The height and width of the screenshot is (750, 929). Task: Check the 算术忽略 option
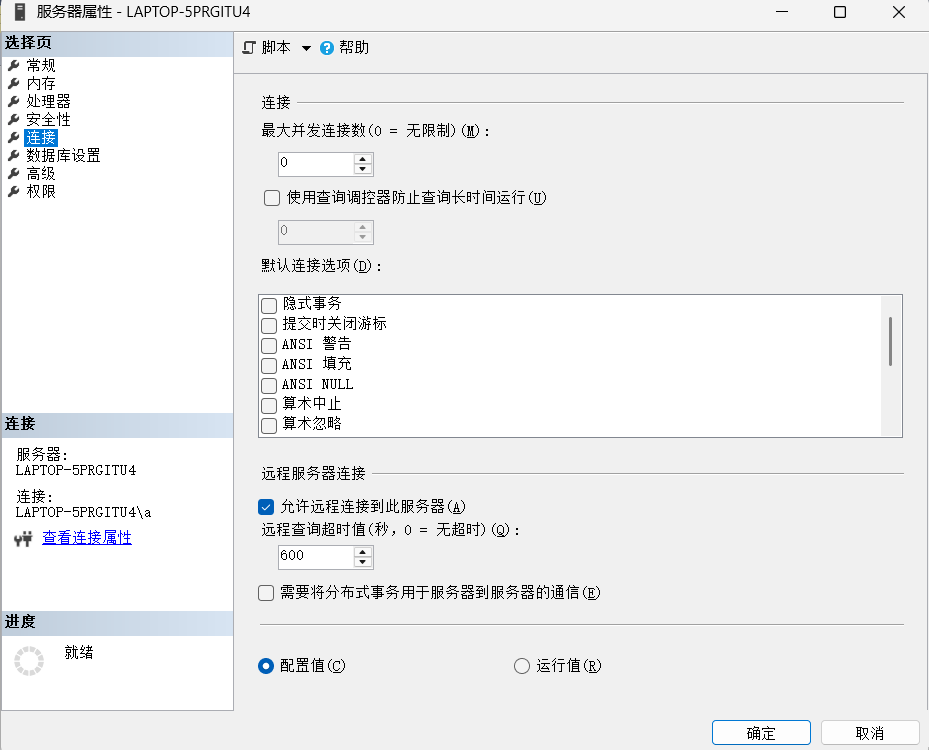pyautogui.click(x=269, y=425)
